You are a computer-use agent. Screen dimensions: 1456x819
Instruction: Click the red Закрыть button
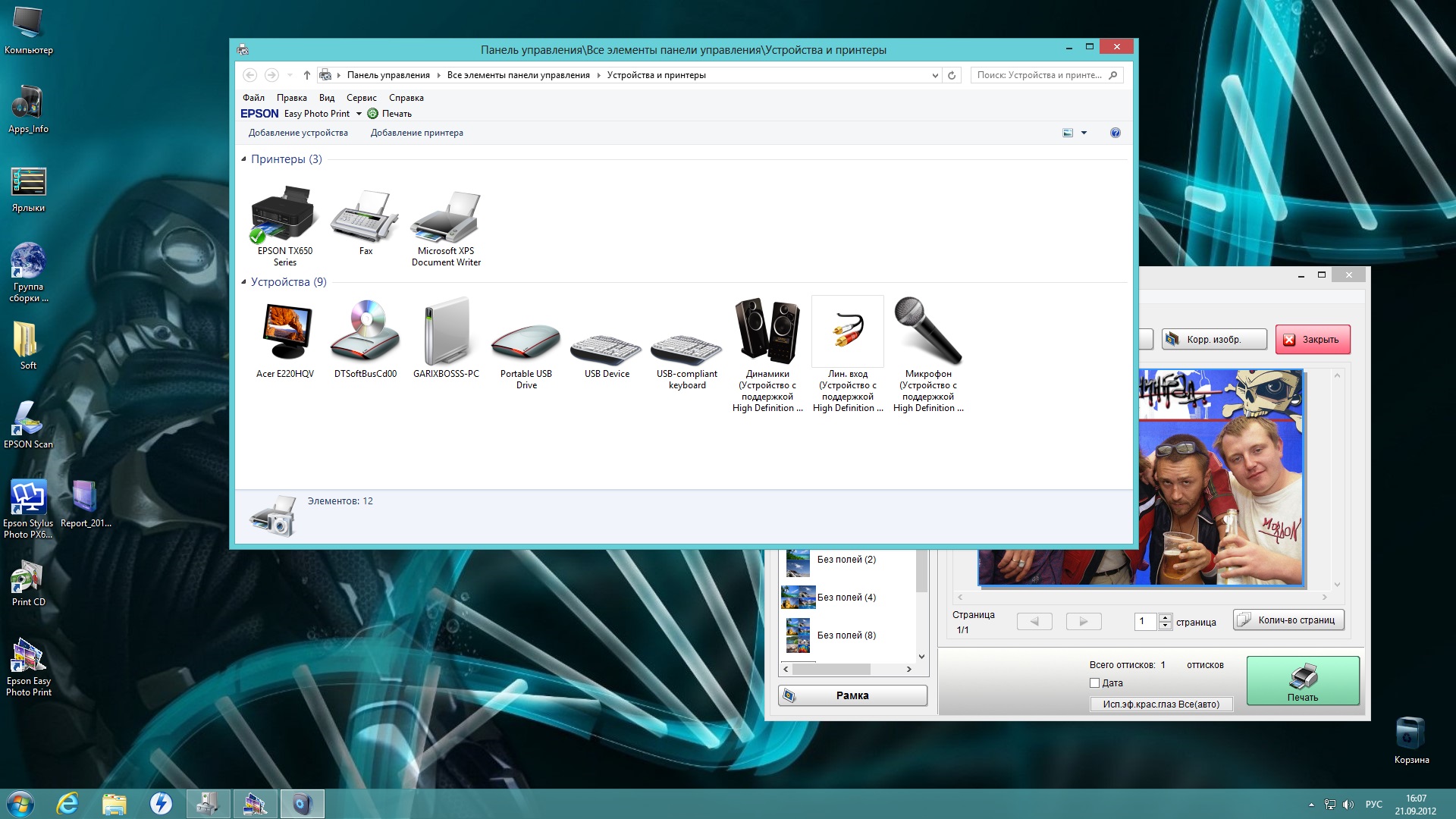pyautogui.click(x=1313, y=340)
